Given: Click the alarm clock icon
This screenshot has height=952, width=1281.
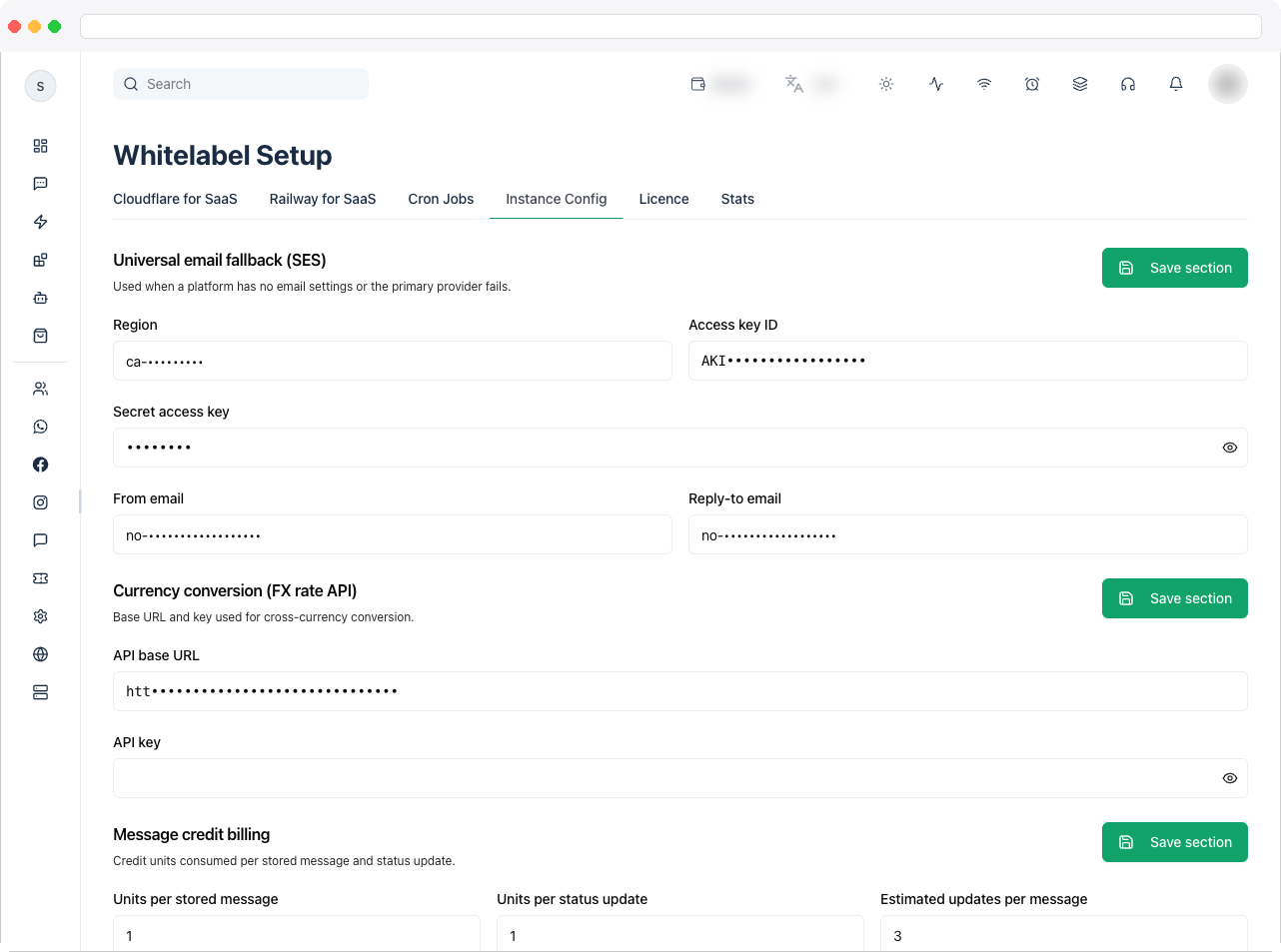Looking at the screenshot, I should (x=1032, y=84).
